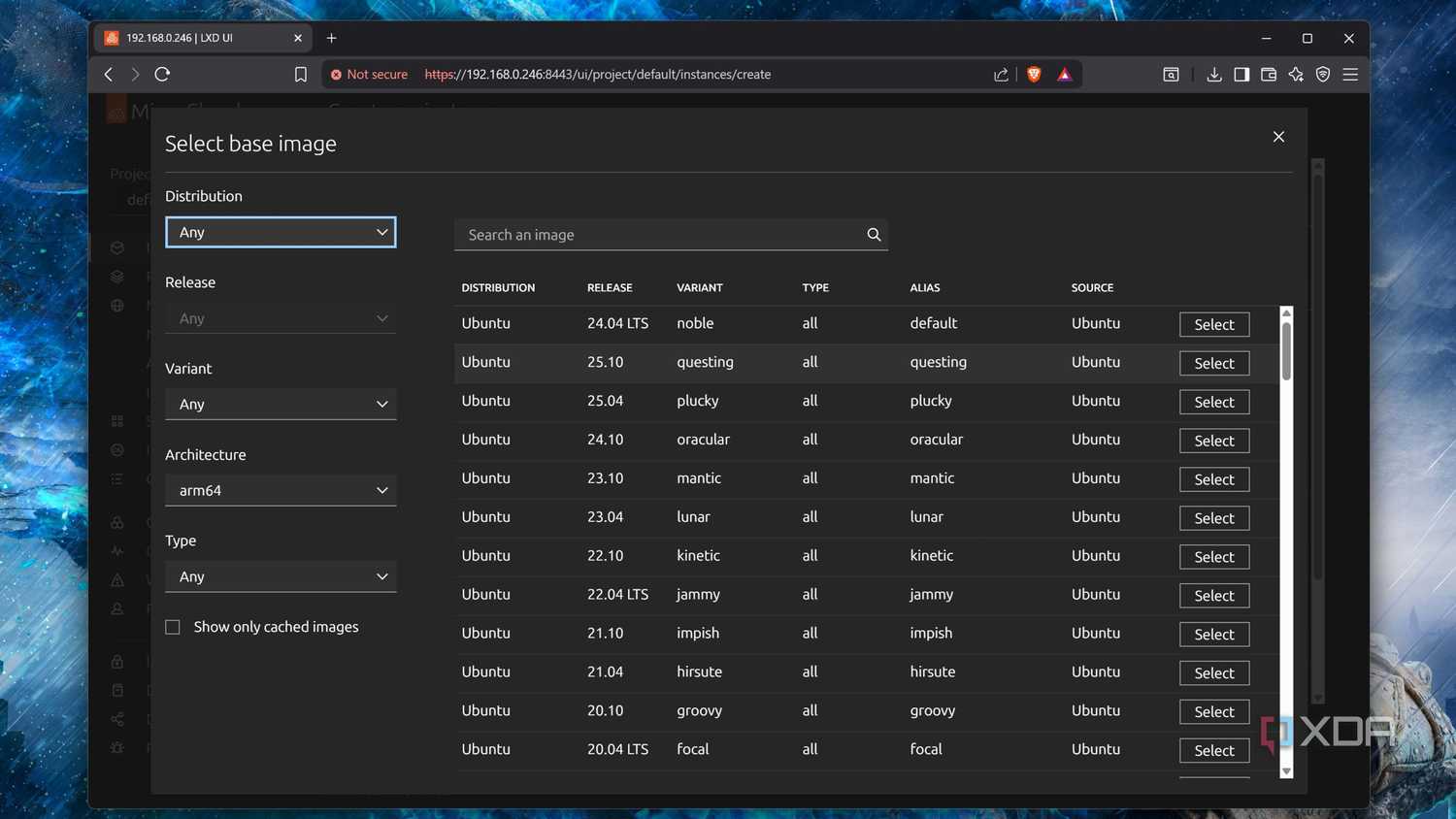Open the Architecture arm64 dropdown

pyautogui.click(x=281, y=490)
